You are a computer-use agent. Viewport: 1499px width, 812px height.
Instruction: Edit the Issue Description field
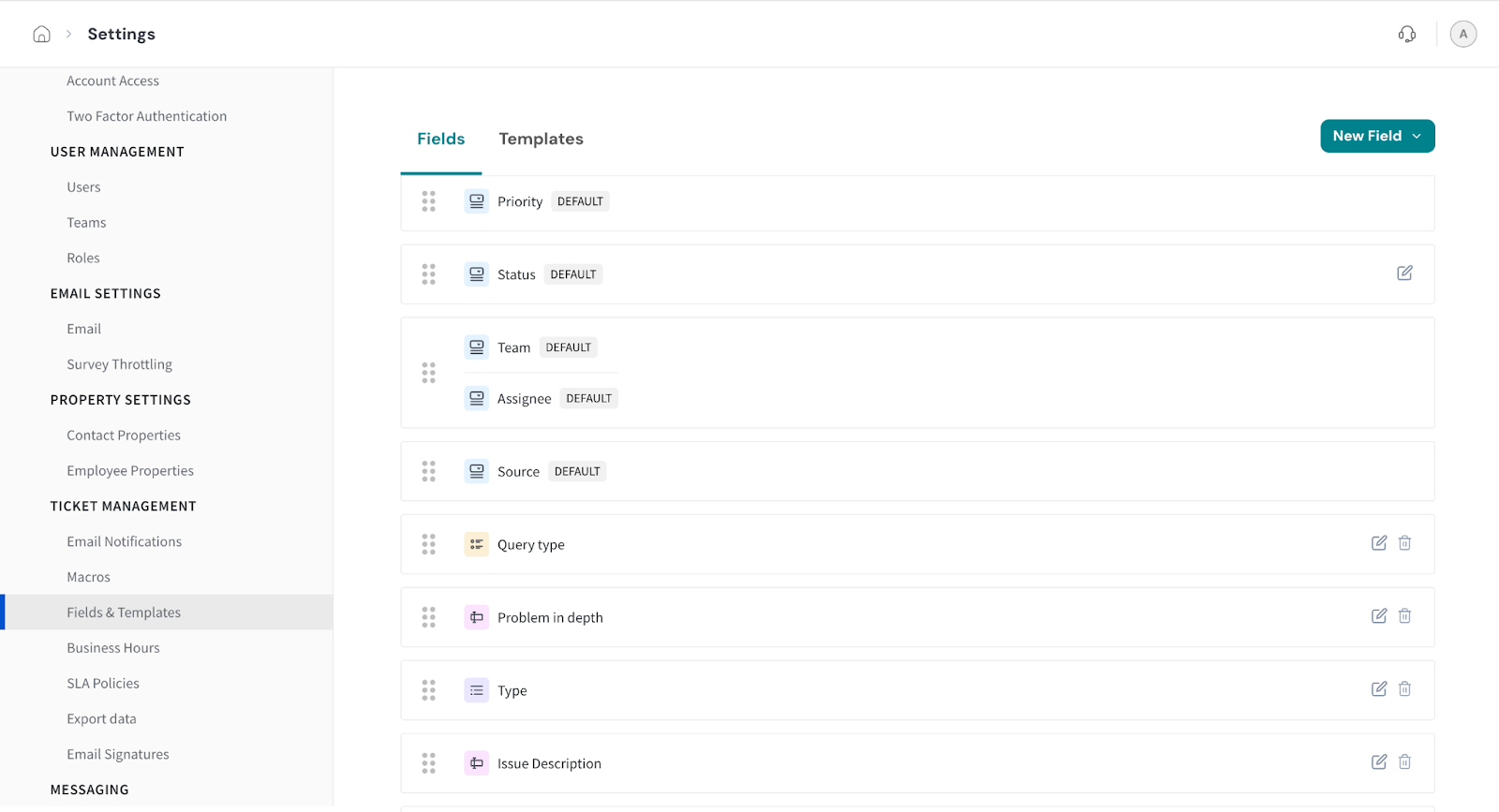pyautogui.click(x=1378, y=762)
